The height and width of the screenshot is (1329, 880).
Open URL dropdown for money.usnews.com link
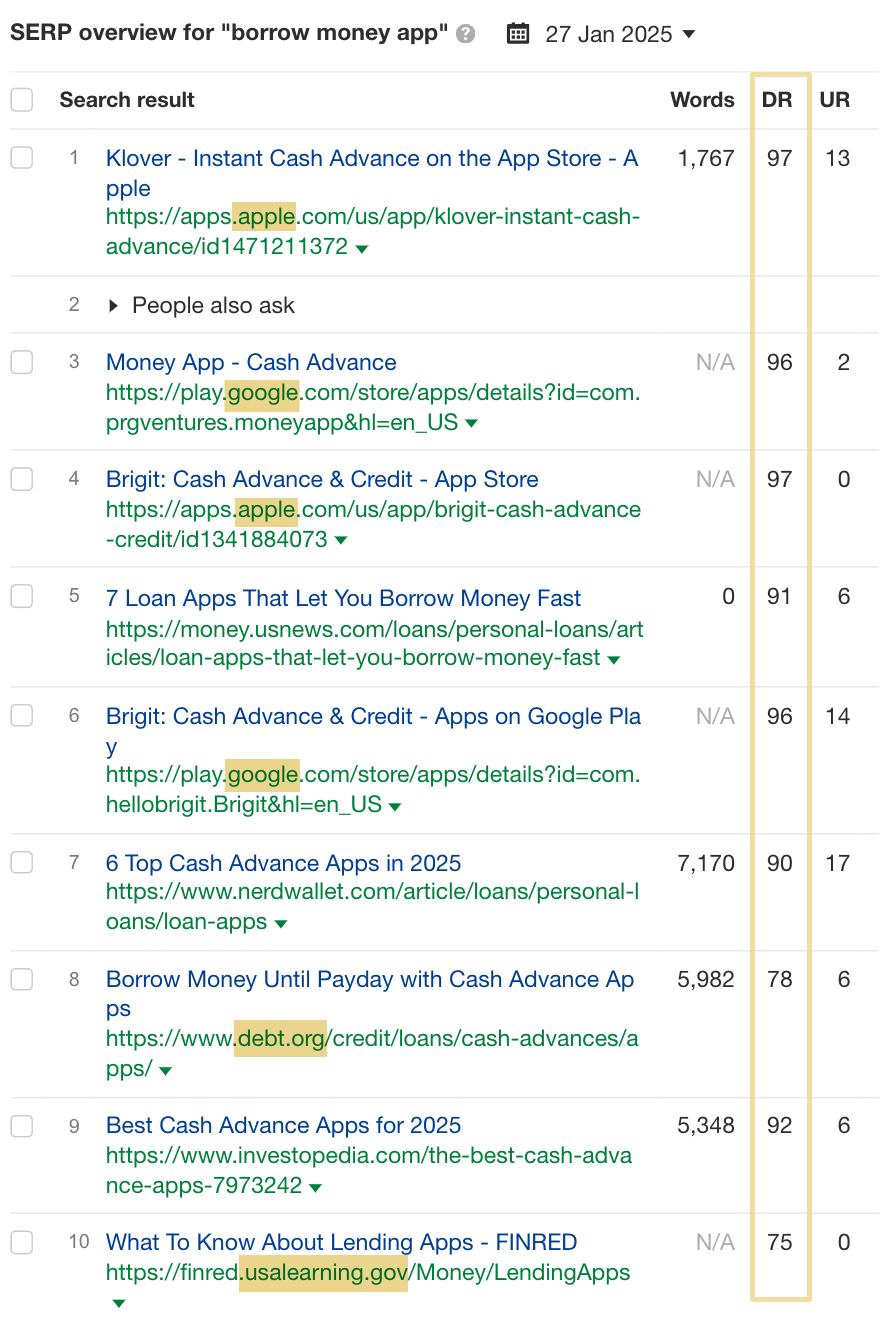(614, 659)
